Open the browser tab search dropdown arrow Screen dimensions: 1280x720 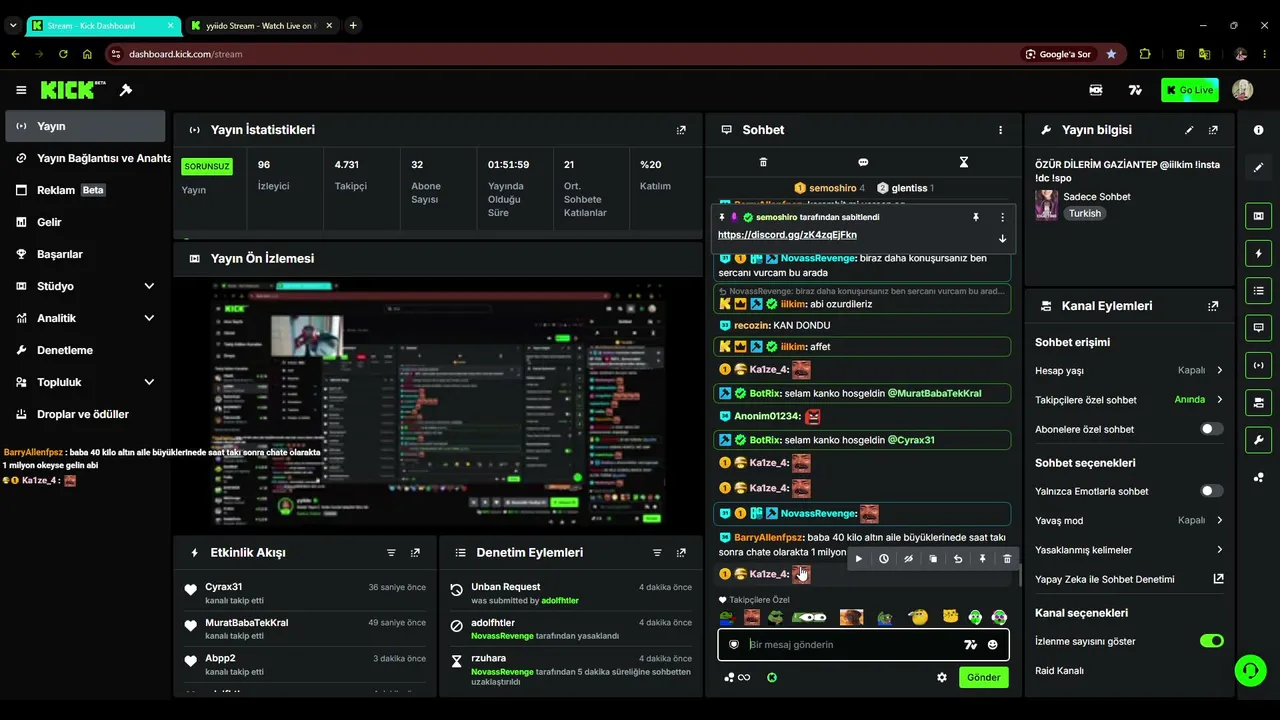(13, 25)
